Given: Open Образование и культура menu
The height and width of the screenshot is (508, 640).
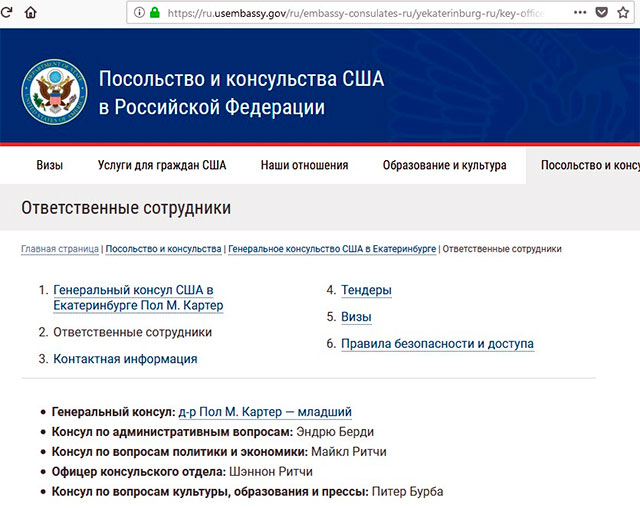Looking at the screenshot, I should [444, 165].
